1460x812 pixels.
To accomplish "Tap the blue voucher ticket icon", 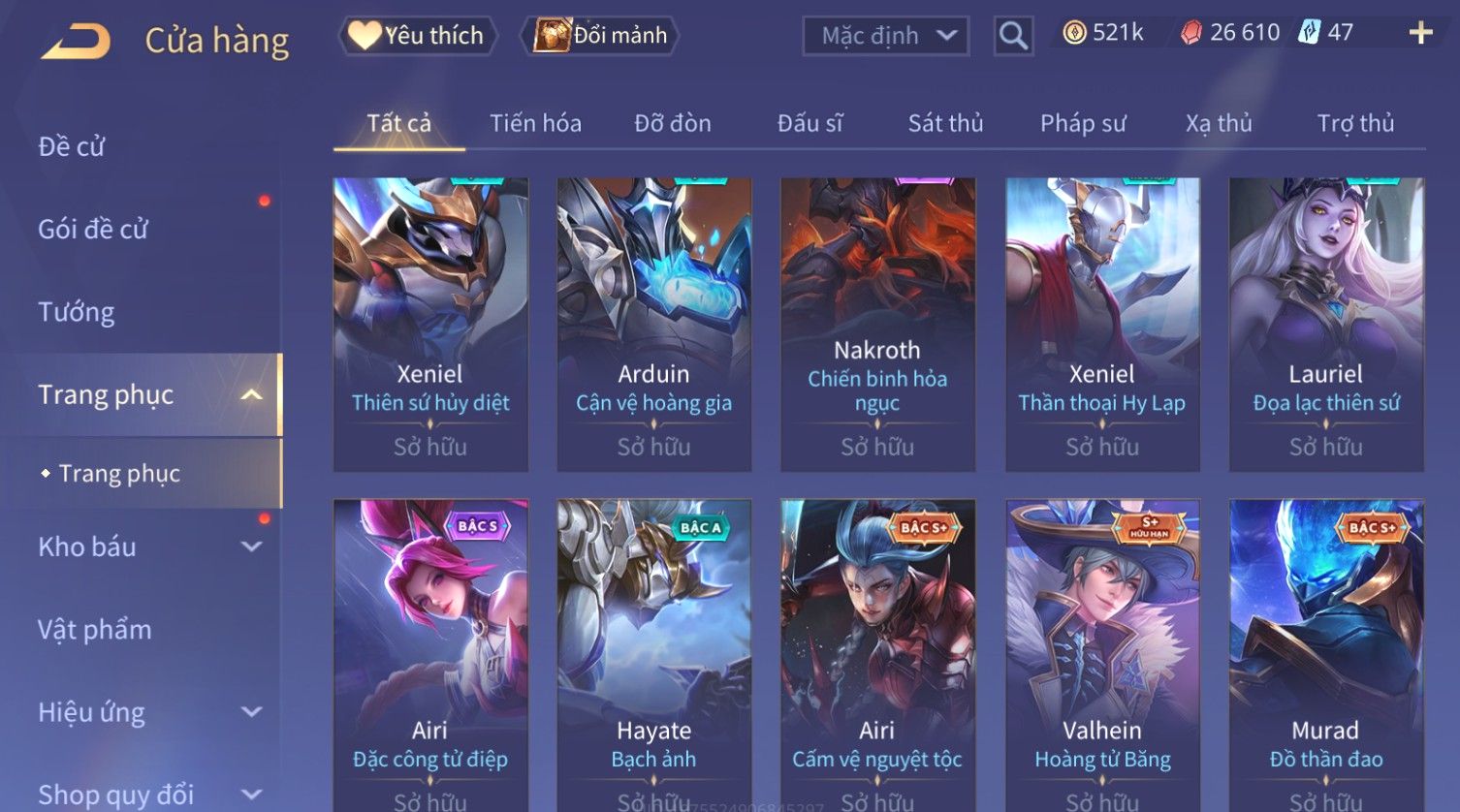I will 1309,32.
